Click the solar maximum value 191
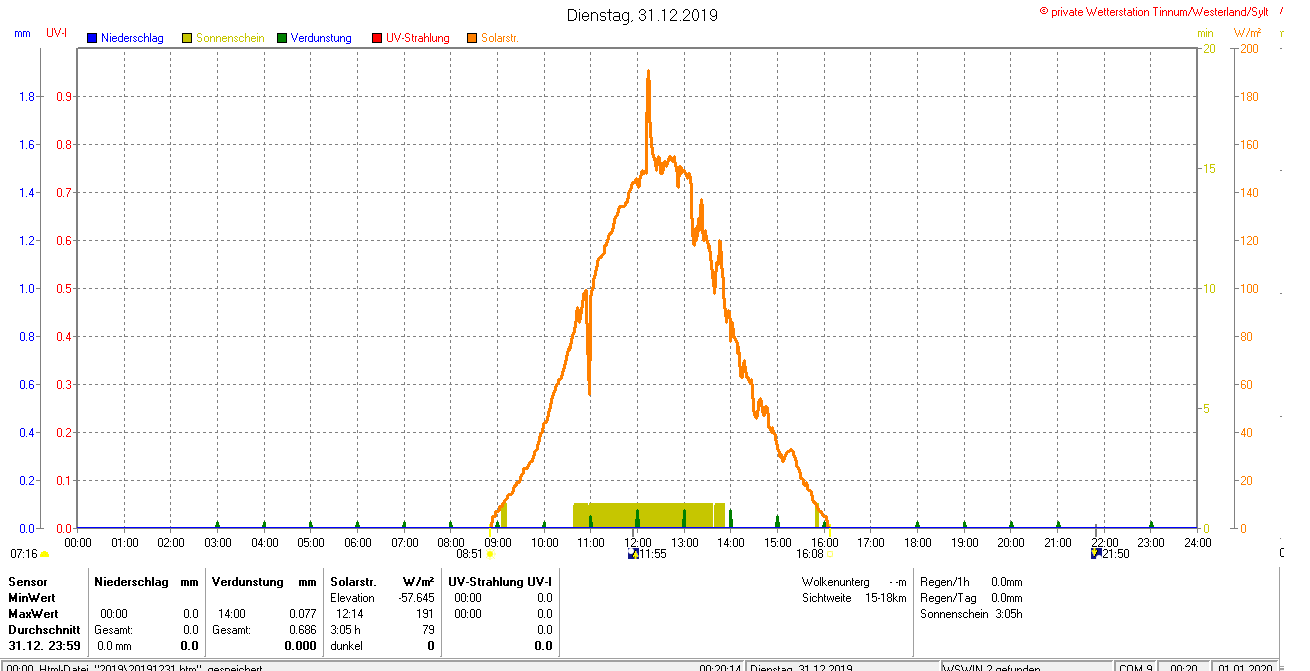The image size is (1310, 671). click(425, 614)
